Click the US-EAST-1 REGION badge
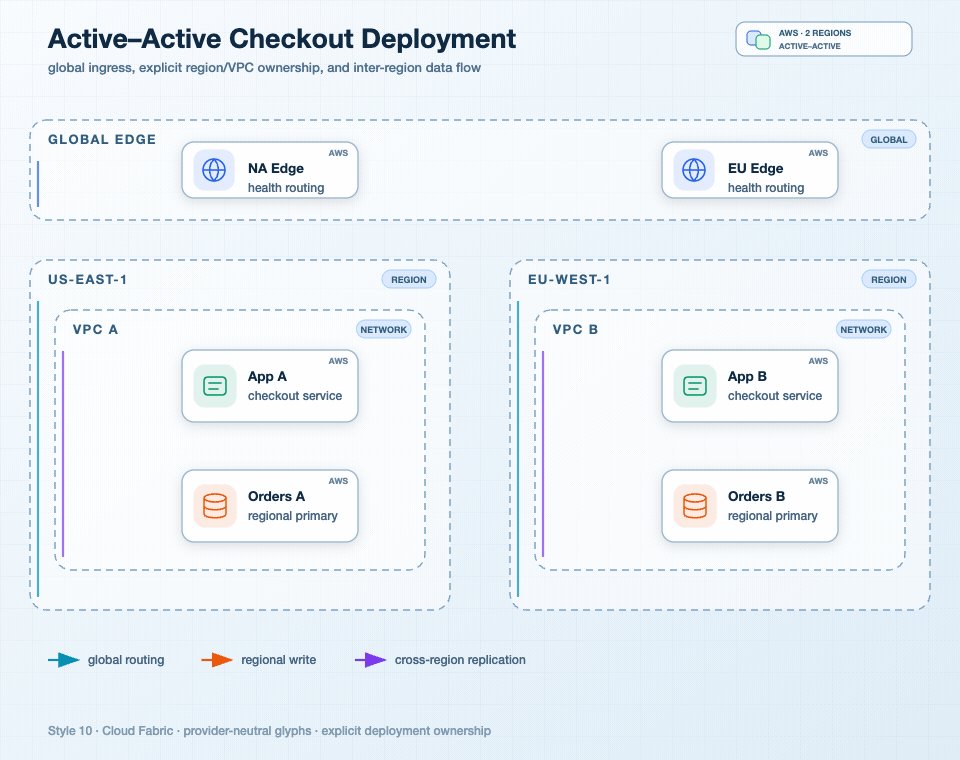The image size is (960, 760). pyautogui.click(x=409, y=279)
